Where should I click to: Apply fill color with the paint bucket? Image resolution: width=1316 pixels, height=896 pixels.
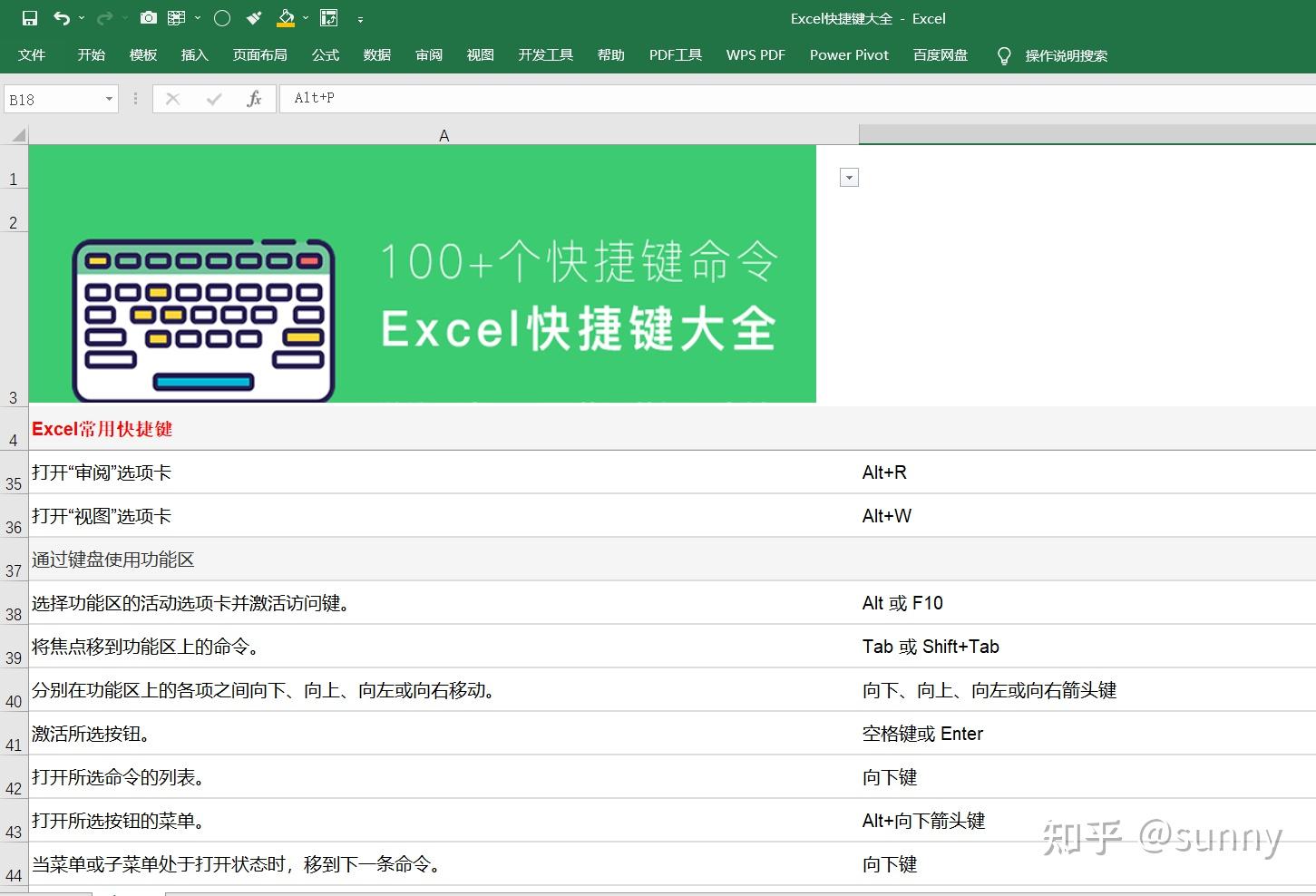click(x=287, y=18)
